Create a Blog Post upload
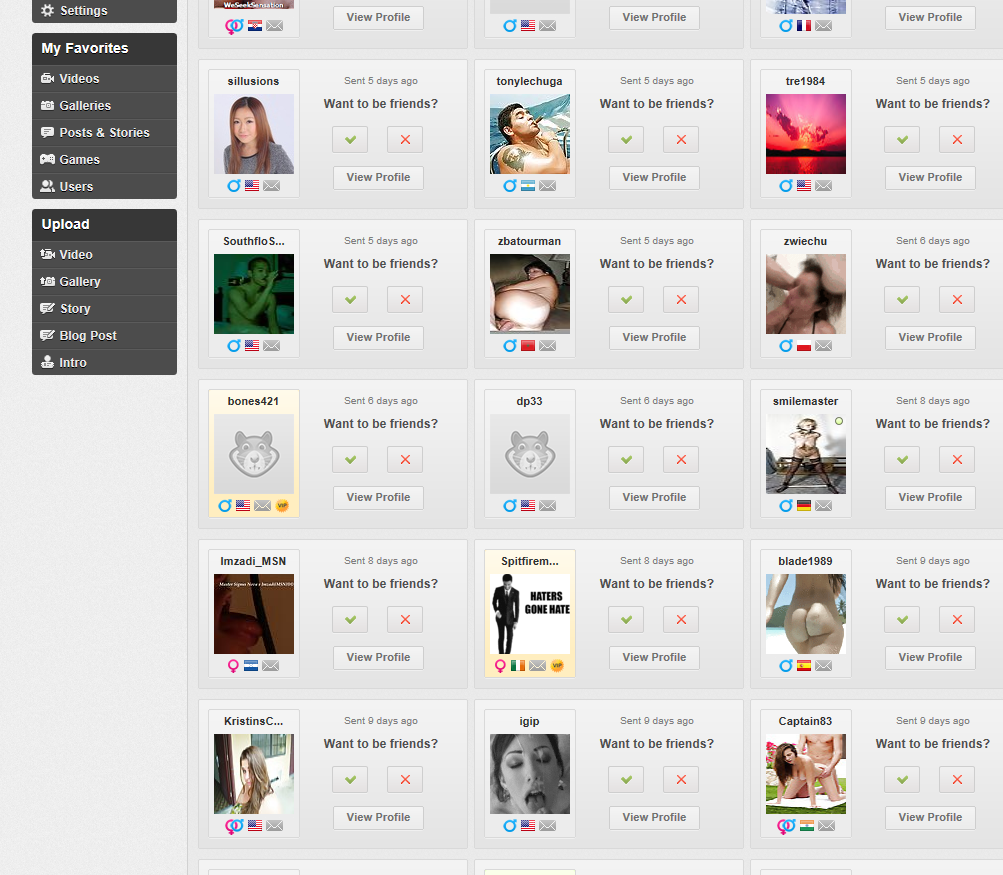Screen dimensions: 1003x875 [104, 335]
